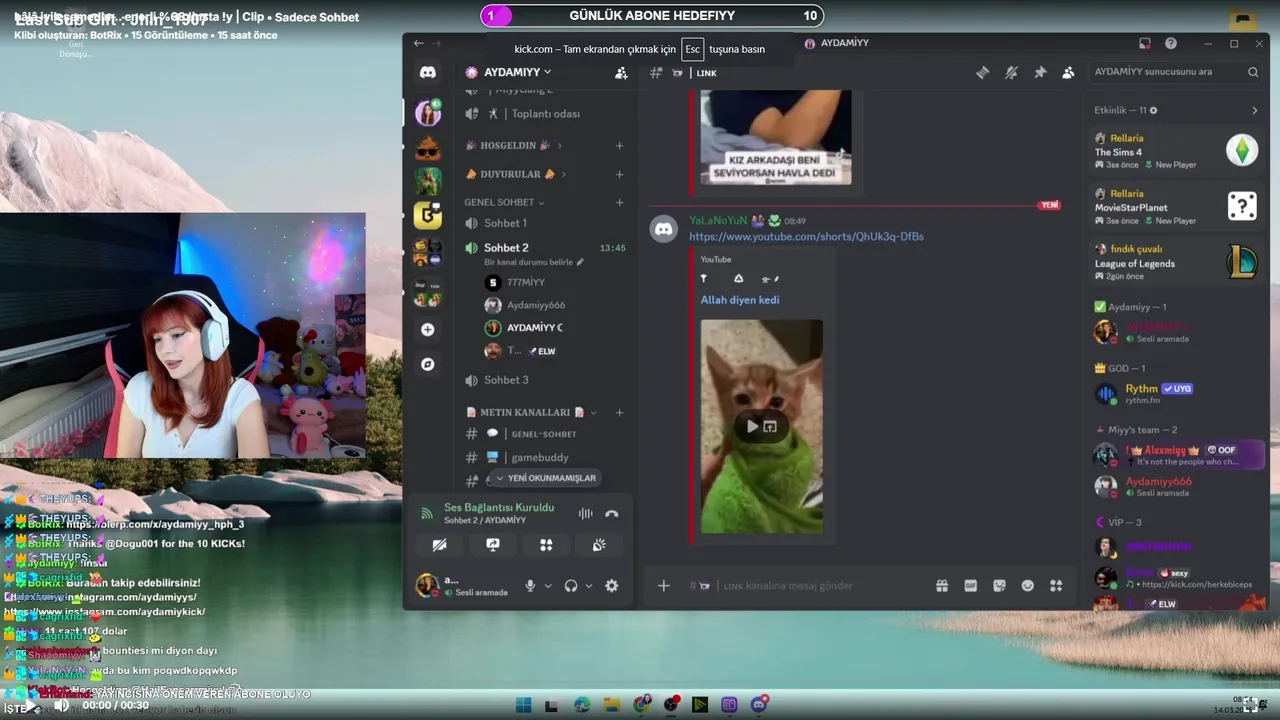Toggle channel notification mute bell icon

click(x=1012, y=72)
